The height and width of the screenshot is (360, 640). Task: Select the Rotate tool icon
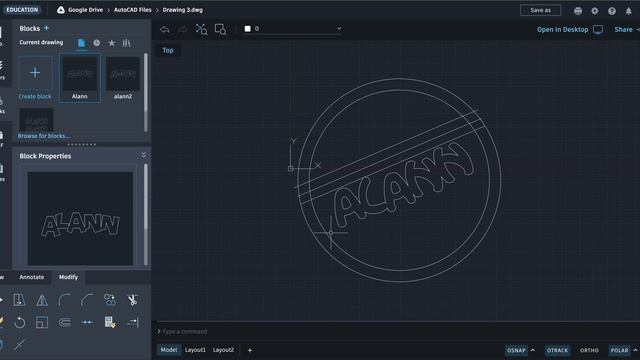coord(19,322)
